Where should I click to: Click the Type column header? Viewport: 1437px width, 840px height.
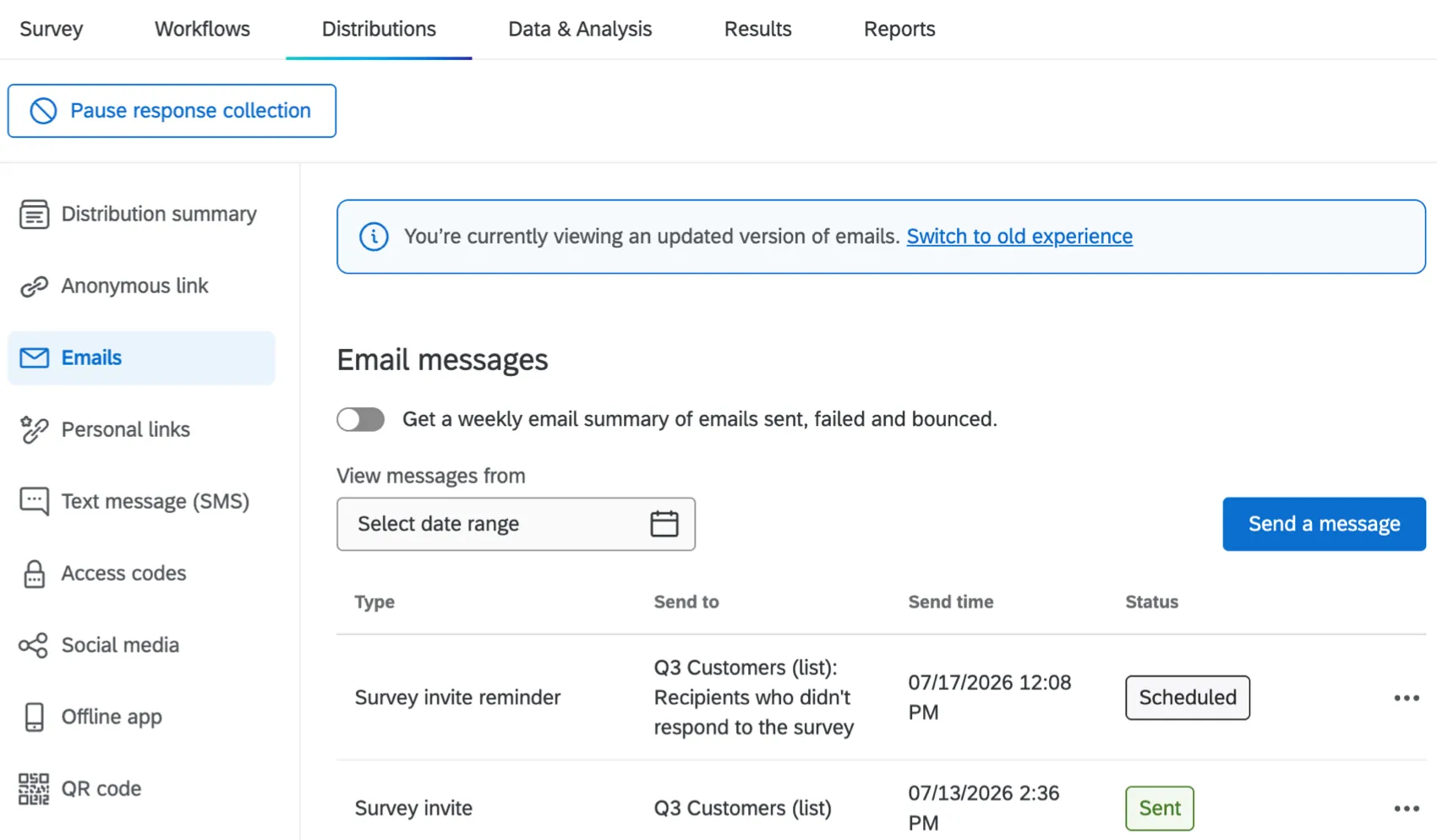point(374,603)
